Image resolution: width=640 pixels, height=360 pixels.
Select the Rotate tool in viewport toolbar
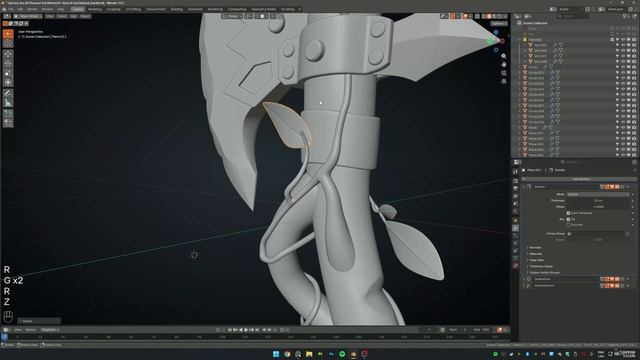8,63
